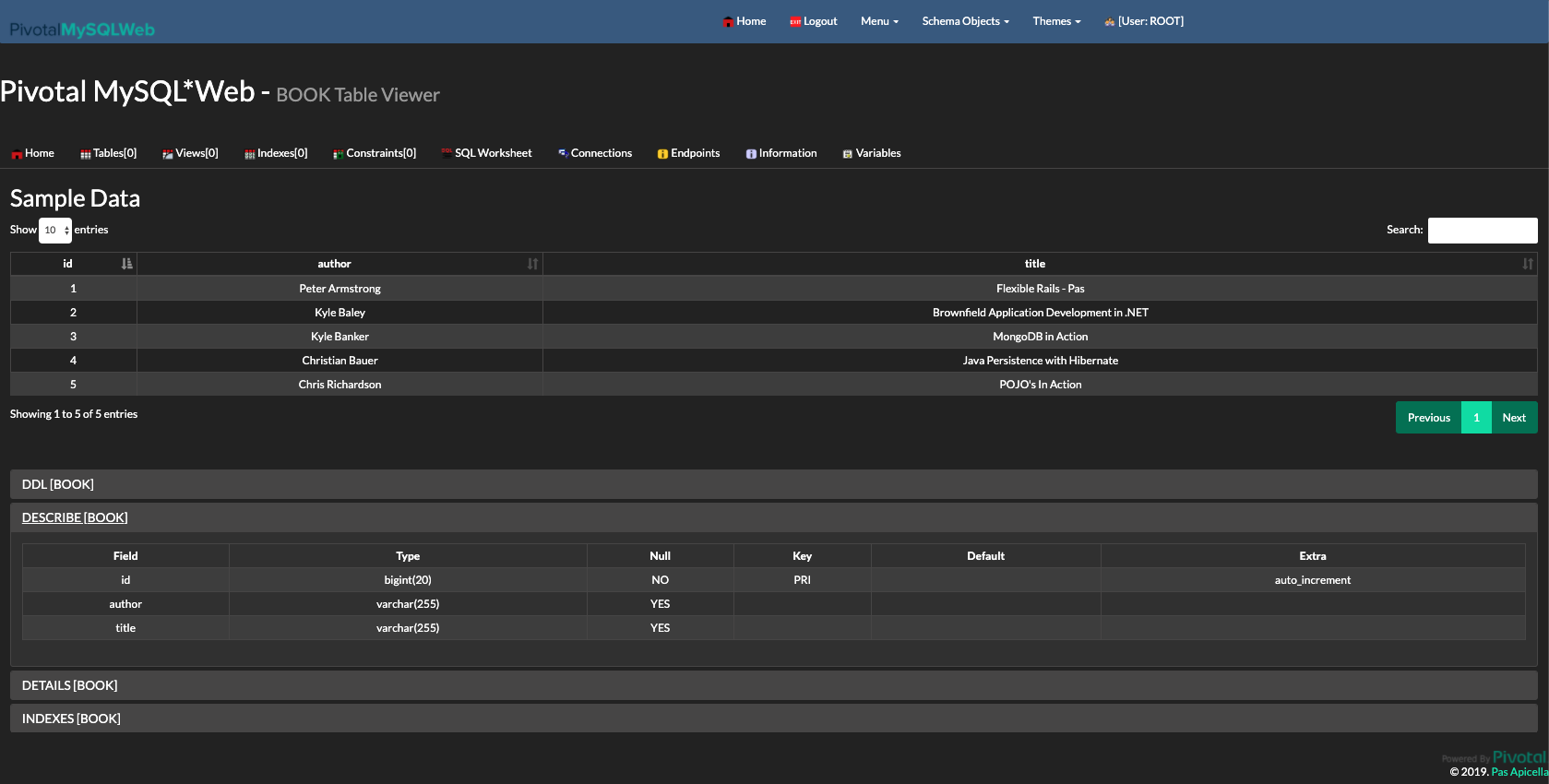Open the Menu dropdown
The image size is (1549, 784).
coord(879,21)
